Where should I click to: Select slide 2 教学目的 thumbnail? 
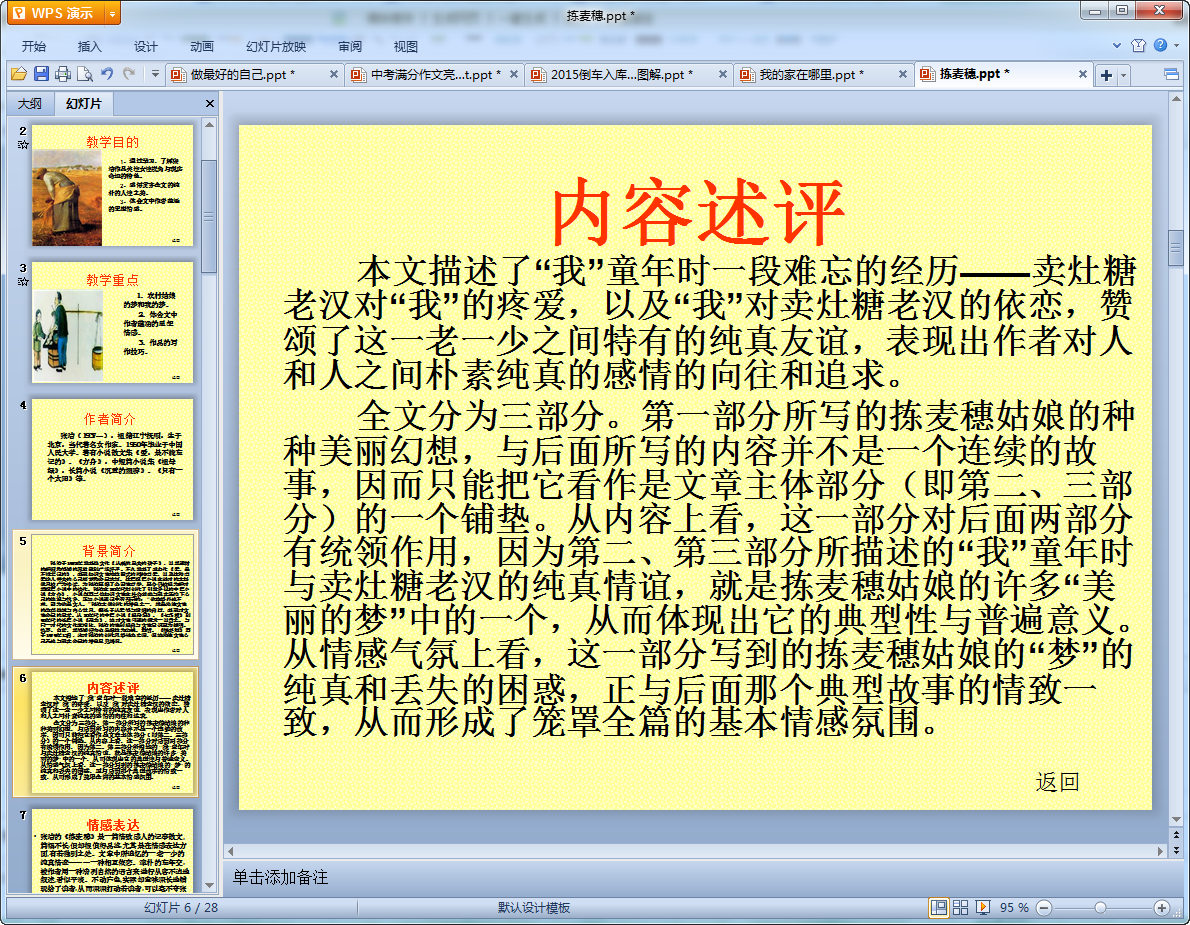[x=112, y=185]
